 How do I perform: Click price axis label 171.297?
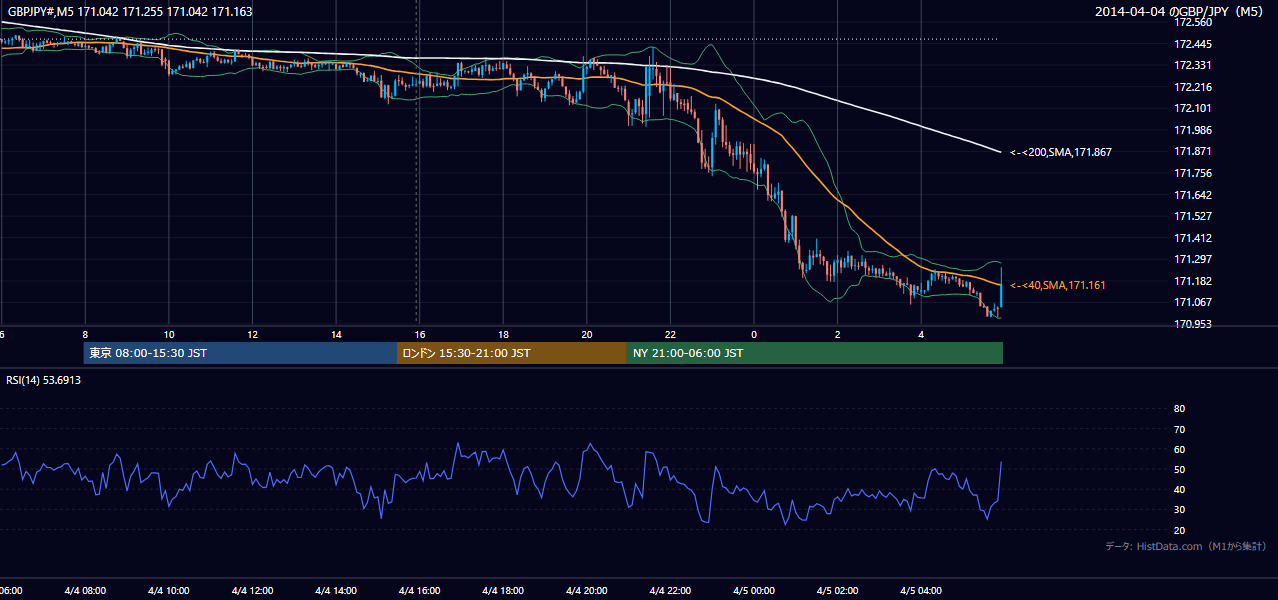coord(1192,259)
